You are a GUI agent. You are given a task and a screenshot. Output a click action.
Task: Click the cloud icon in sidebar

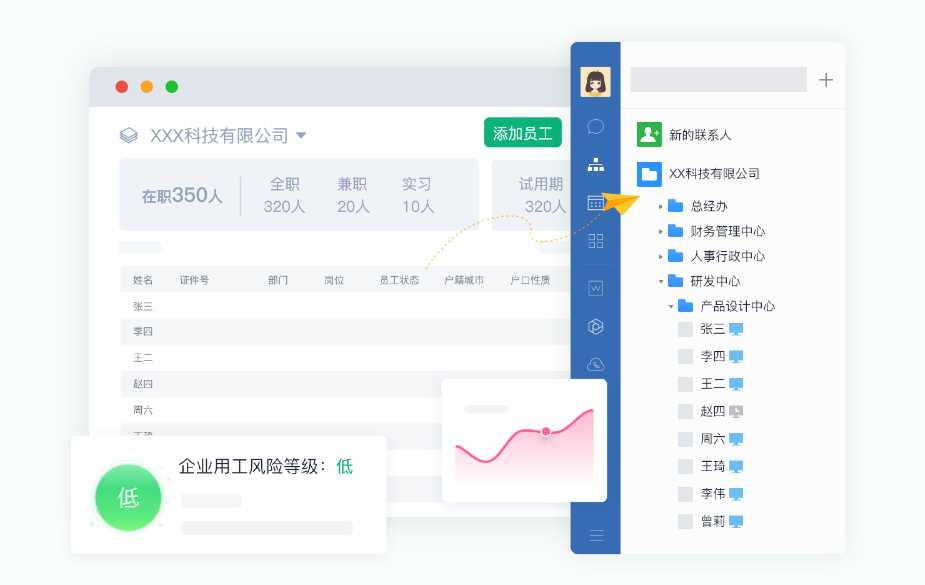(596, 365)
